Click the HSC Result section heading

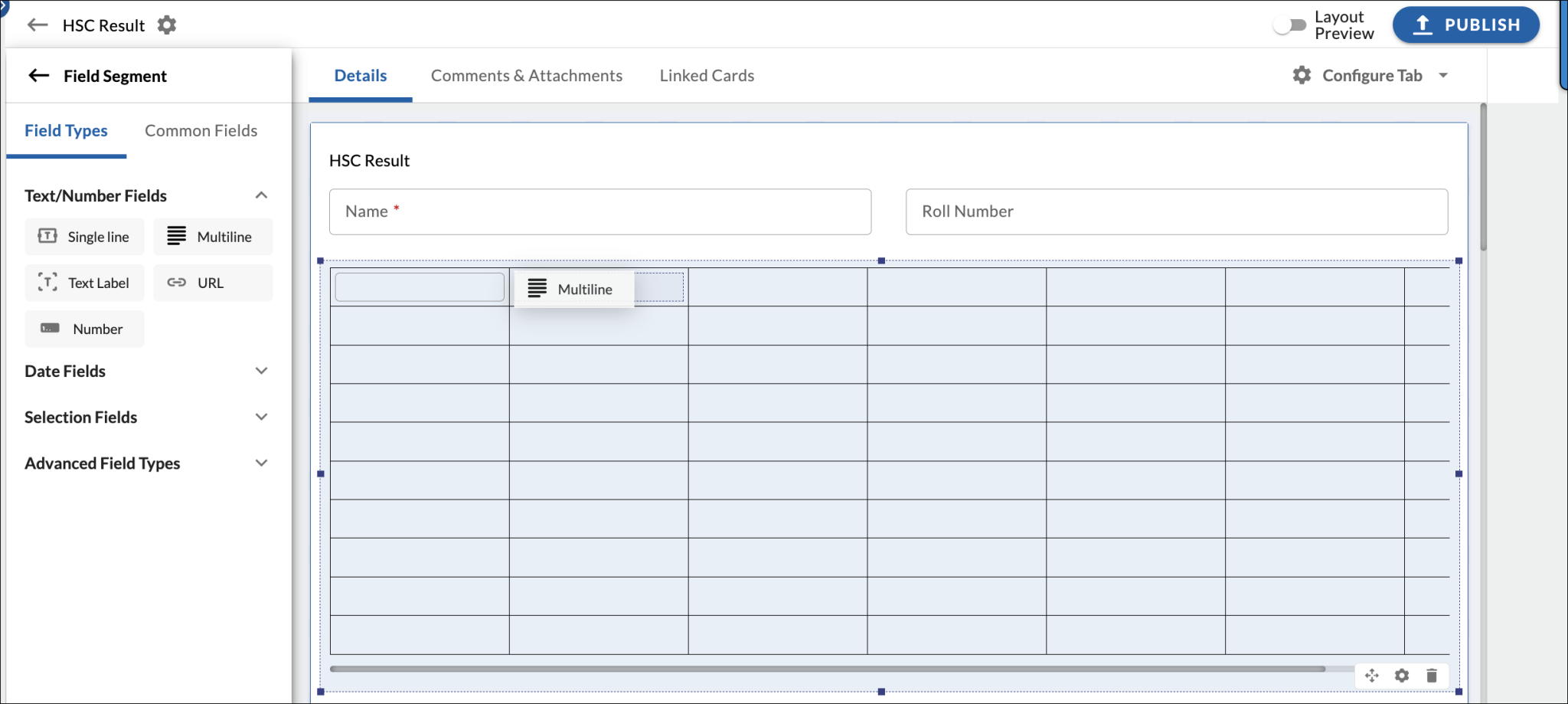point(369,161)
